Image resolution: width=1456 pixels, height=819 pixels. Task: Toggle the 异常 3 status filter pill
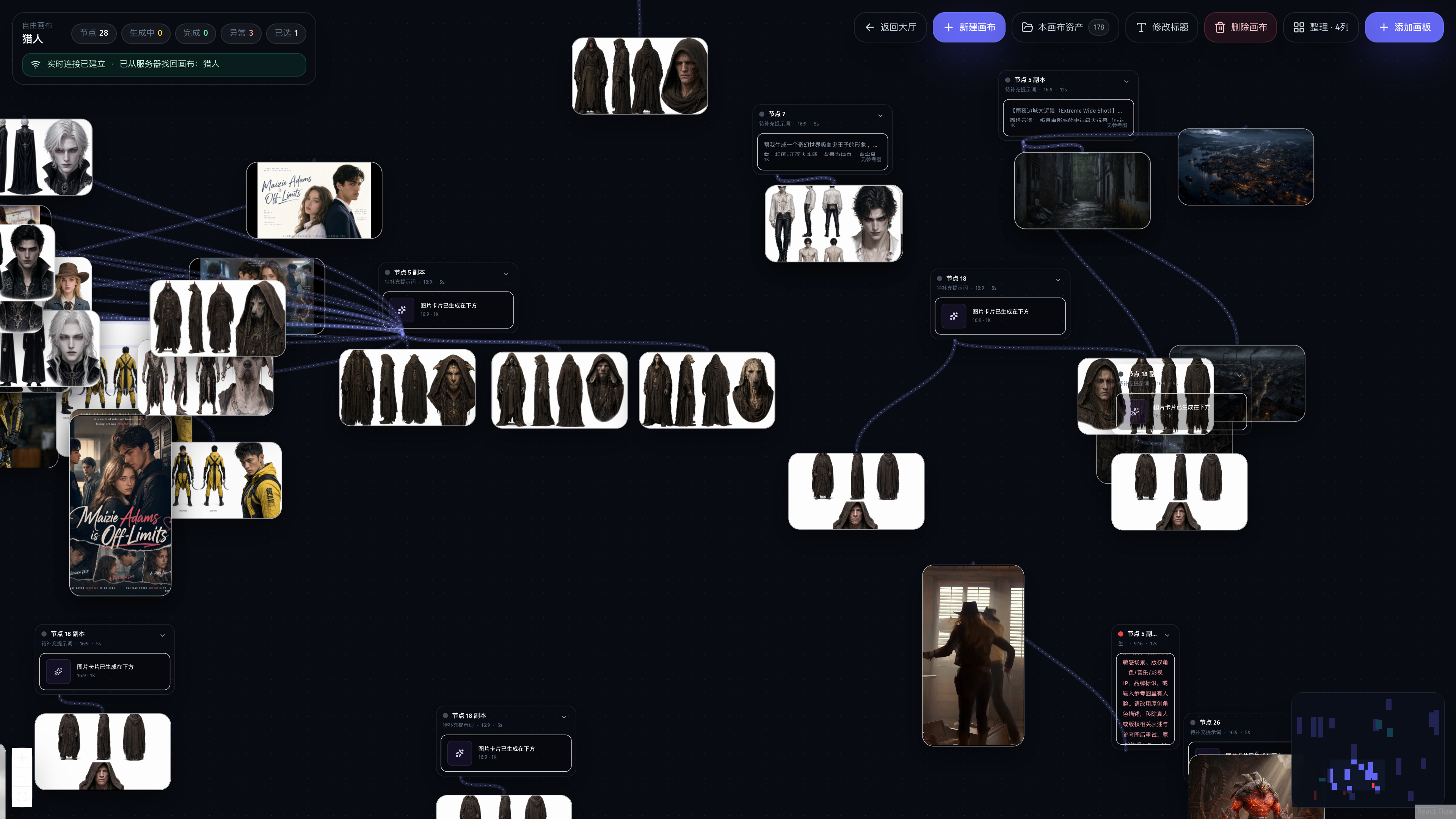point(242,33)
